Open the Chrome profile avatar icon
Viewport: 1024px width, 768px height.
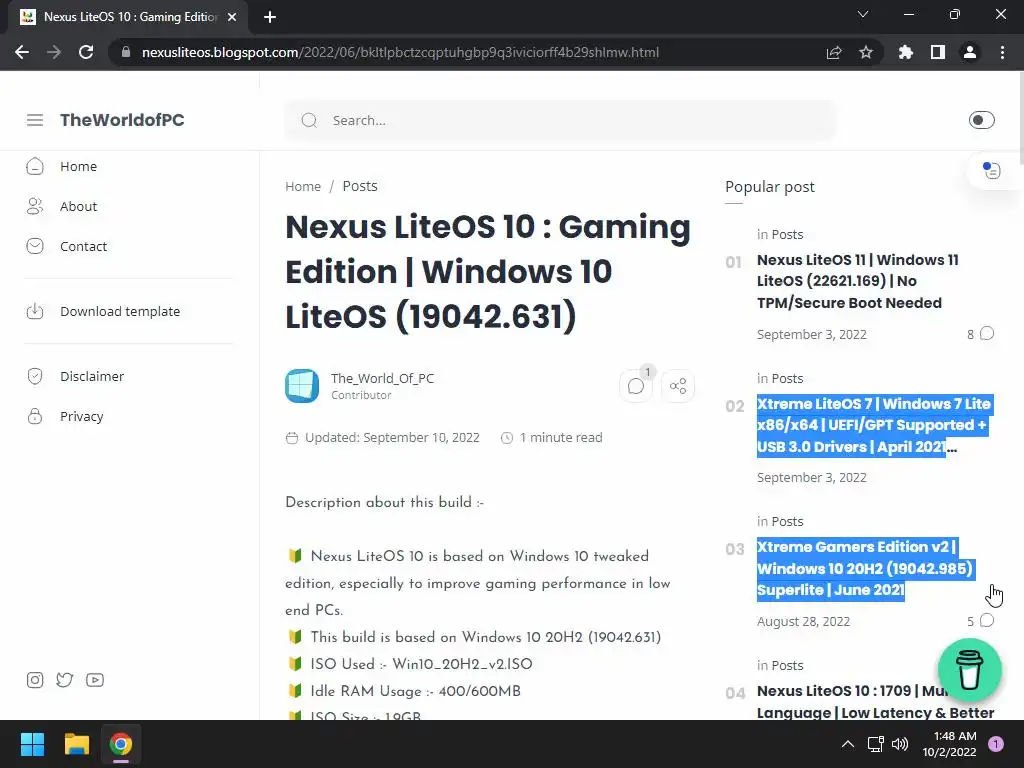(970, 52)
